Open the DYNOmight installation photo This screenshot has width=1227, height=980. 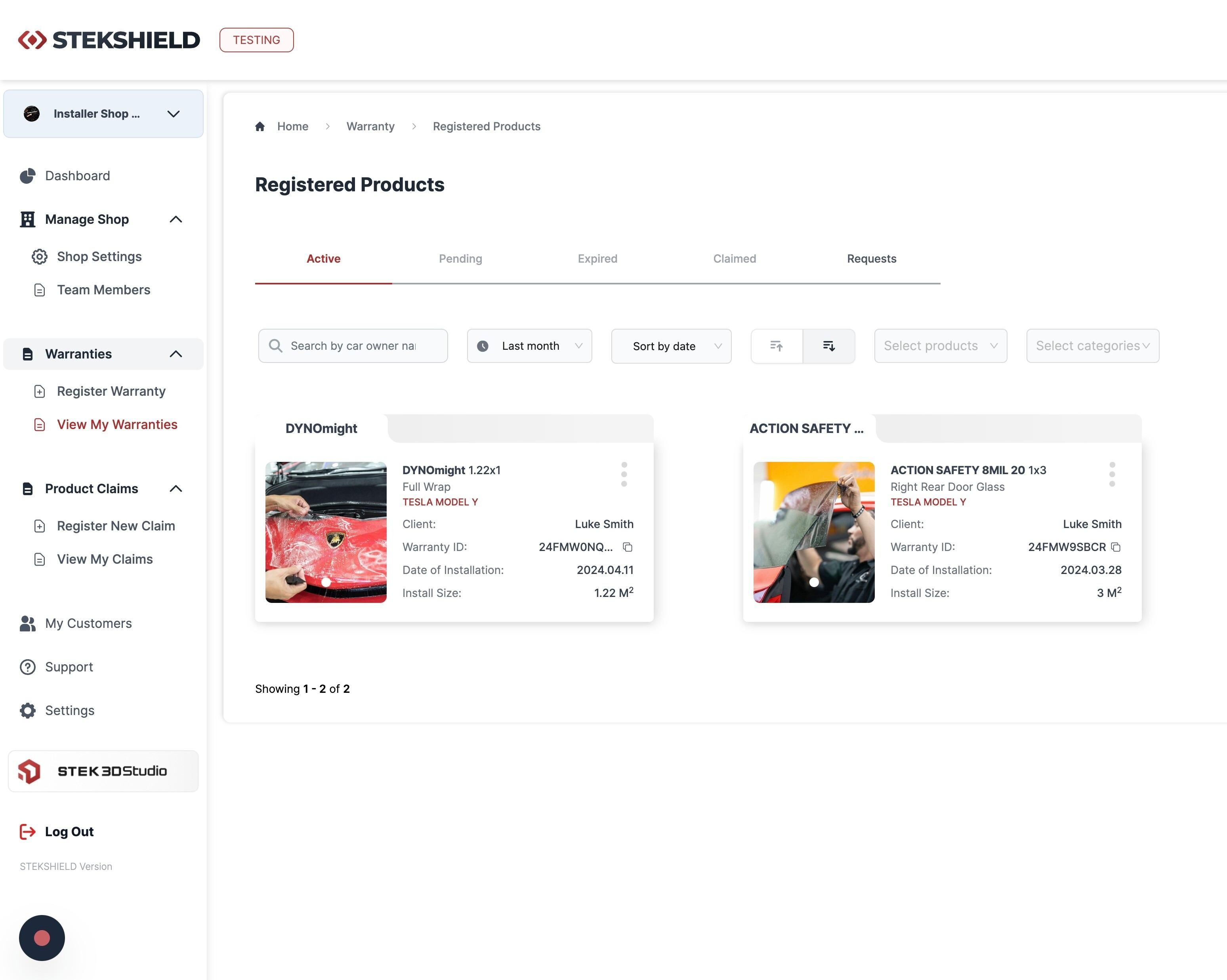[x=326, y=532]
